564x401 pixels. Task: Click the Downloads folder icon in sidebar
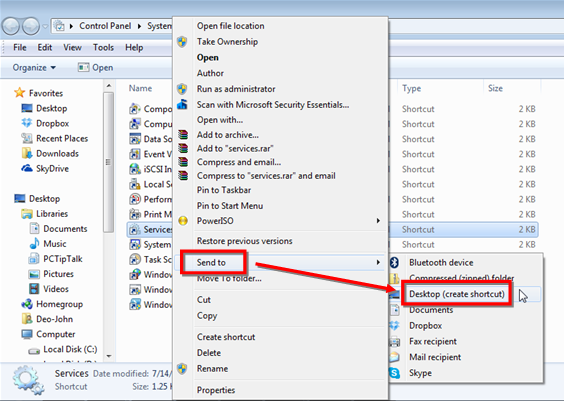27,153
